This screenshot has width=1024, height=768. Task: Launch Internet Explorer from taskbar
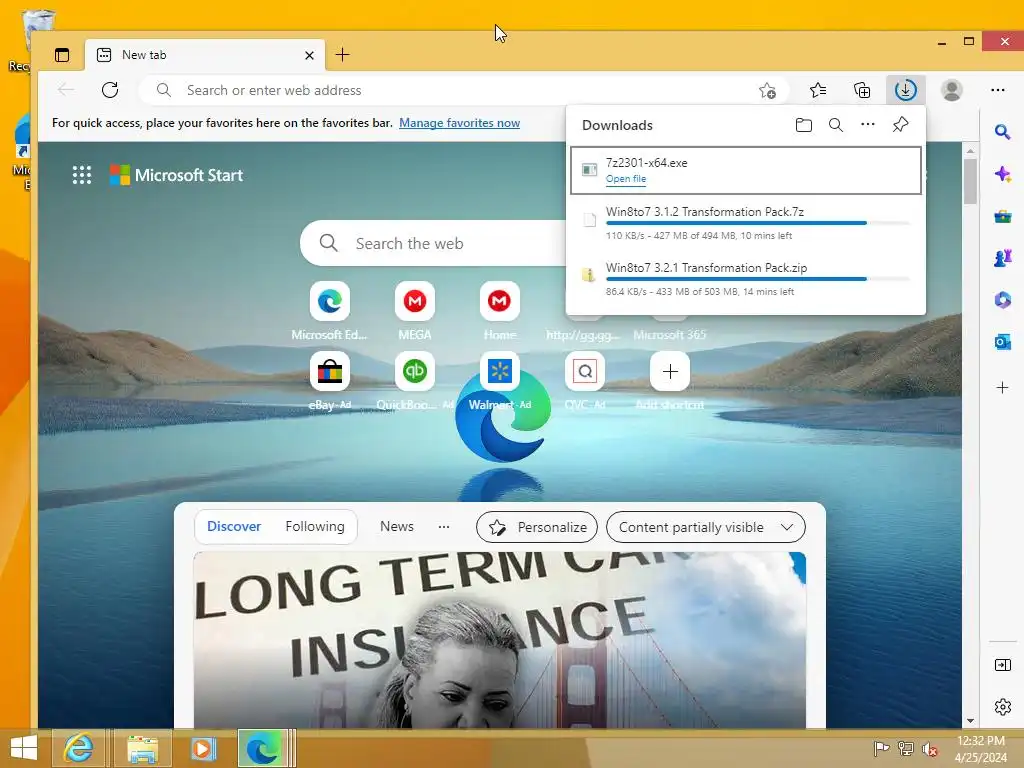[x=78, y=748]
